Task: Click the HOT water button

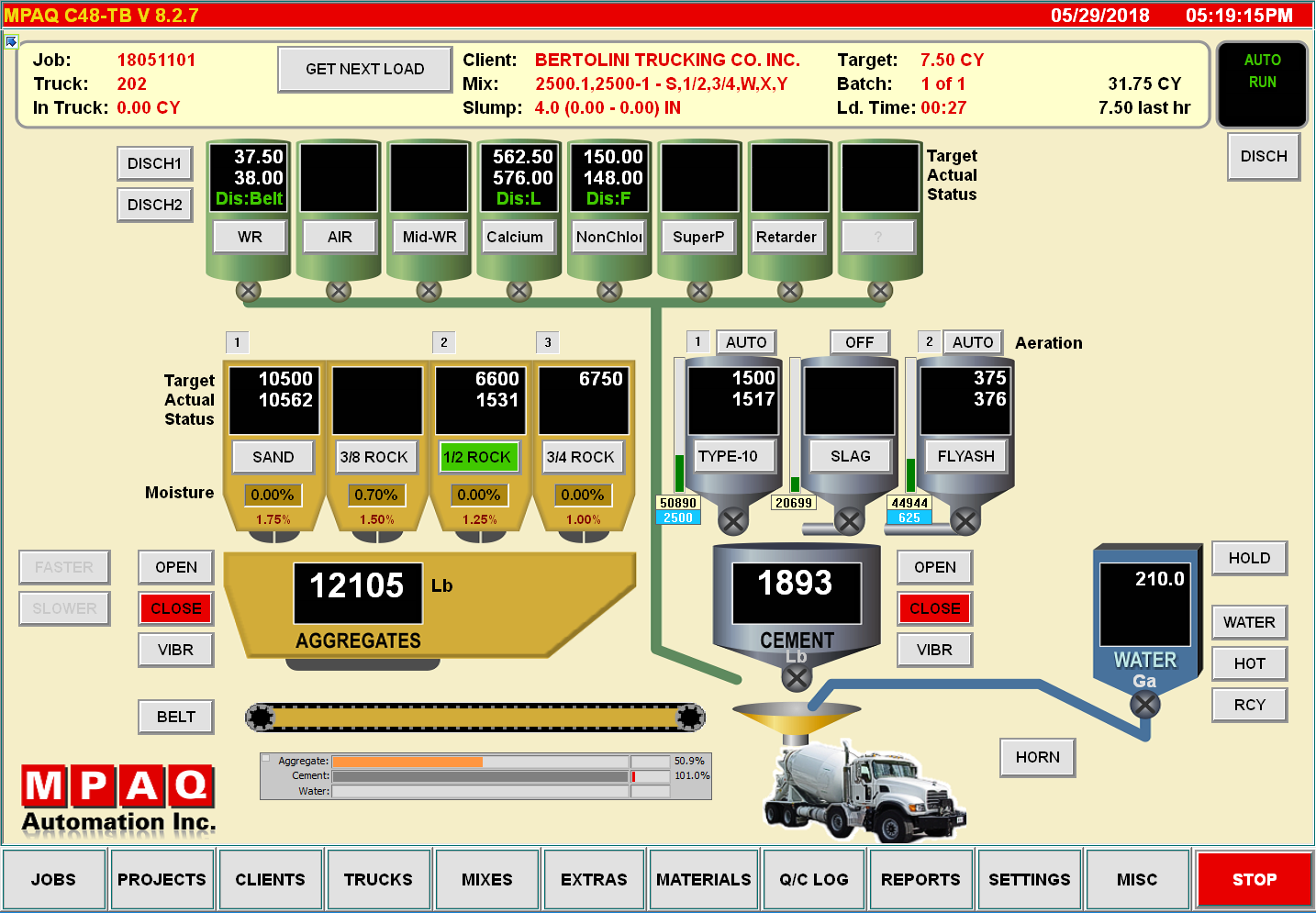Action: 1250,663
